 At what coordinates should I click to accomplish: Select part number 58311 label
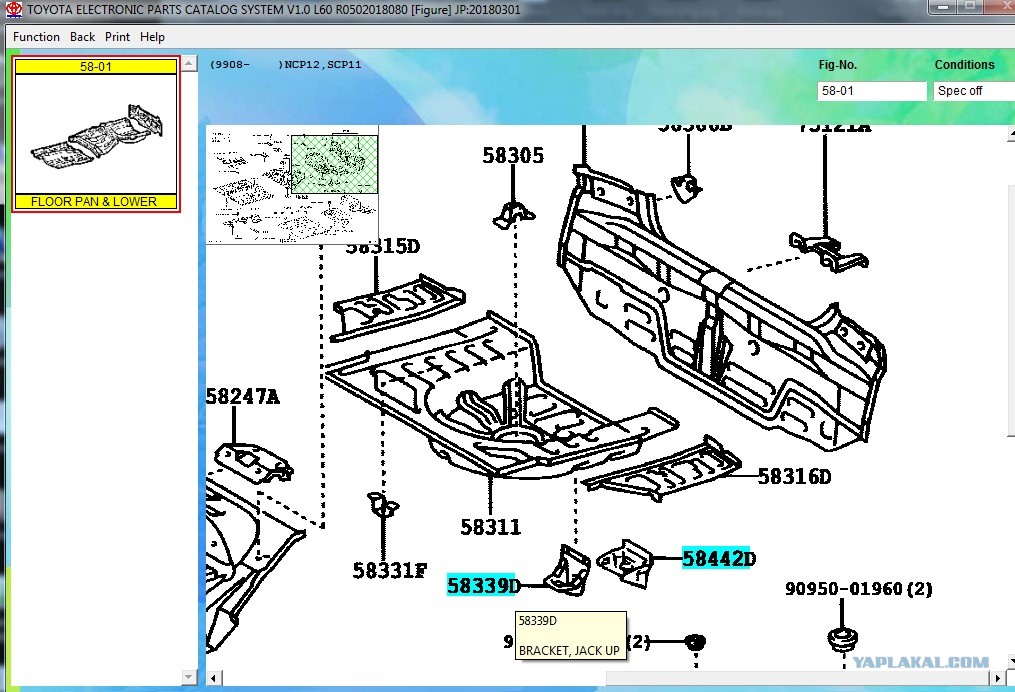(490, 527)
